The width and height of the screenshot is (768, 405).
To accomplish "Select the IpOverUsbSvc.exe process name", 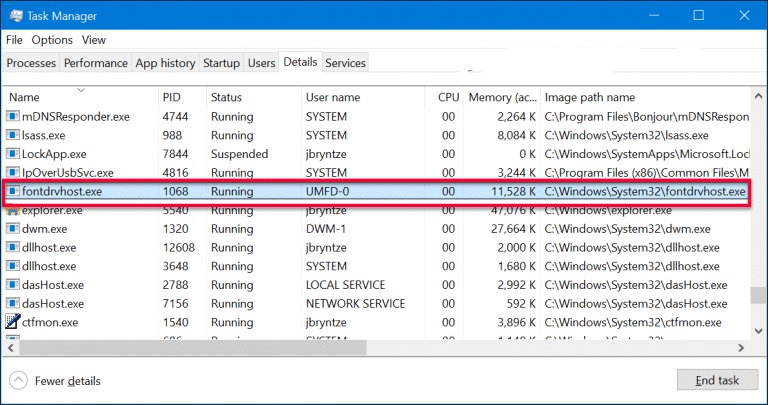I will coord(68,172).
